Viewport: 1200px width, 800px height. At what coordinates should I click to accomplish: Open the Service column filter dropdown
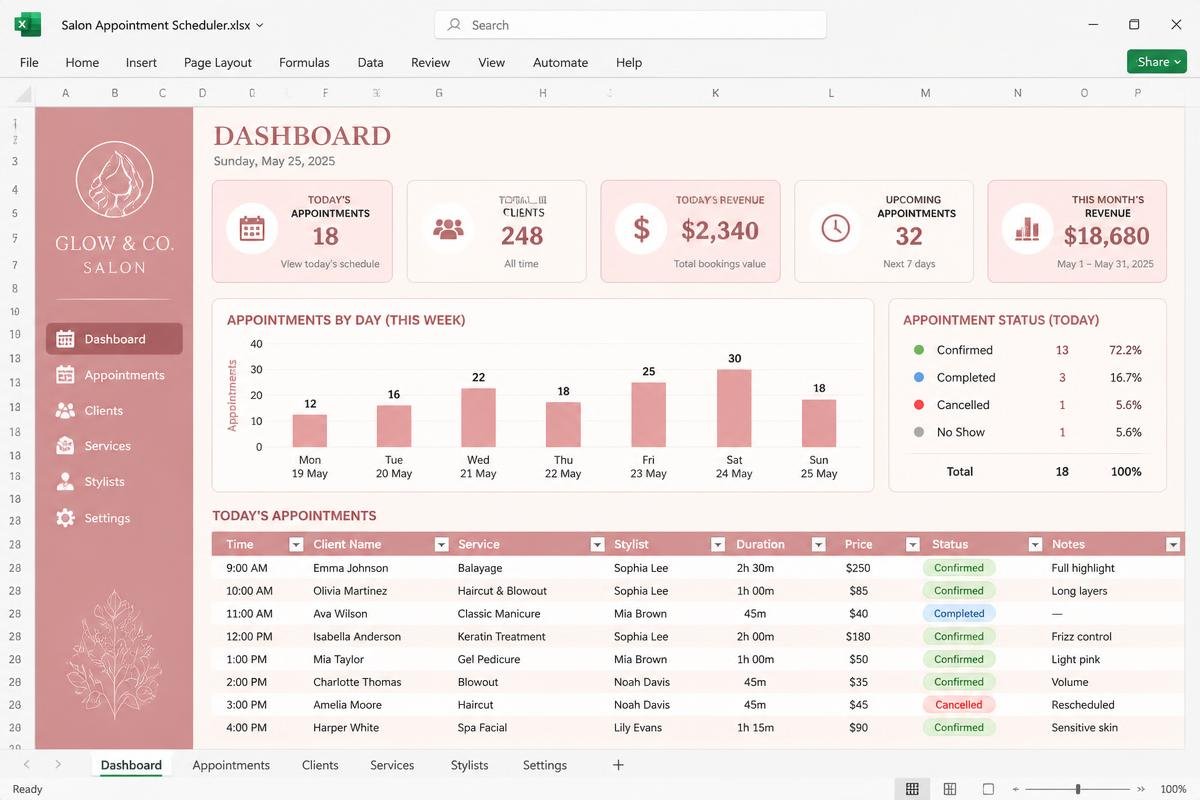(x=597, y=545)
